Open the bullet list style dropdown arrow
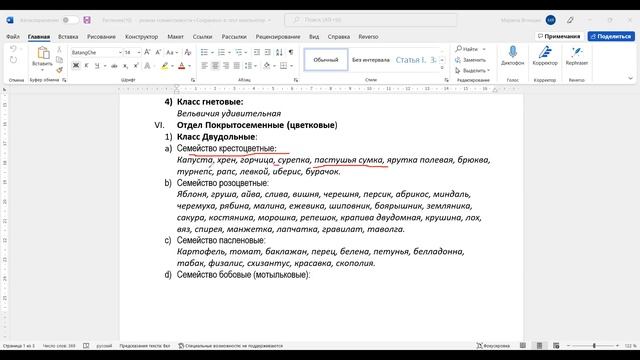Viewport: 640px width, 360px height. 212,52
